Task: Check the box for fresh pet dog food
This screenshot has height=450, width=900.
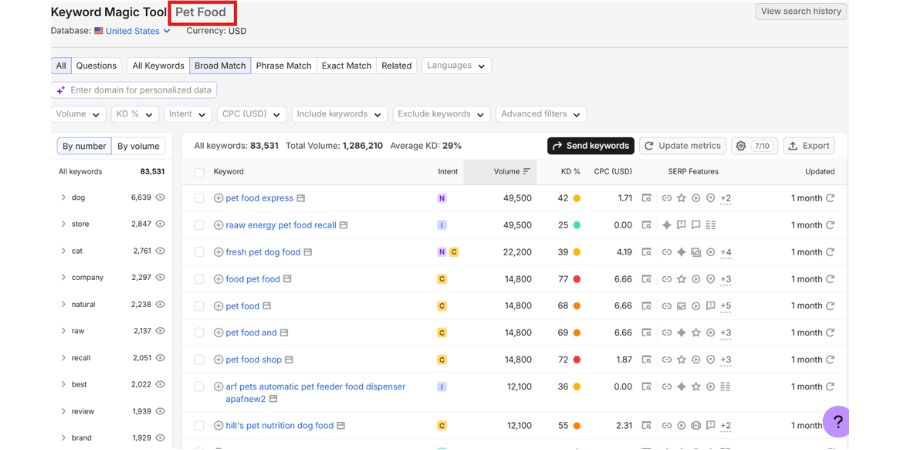Action: point(199,252)
